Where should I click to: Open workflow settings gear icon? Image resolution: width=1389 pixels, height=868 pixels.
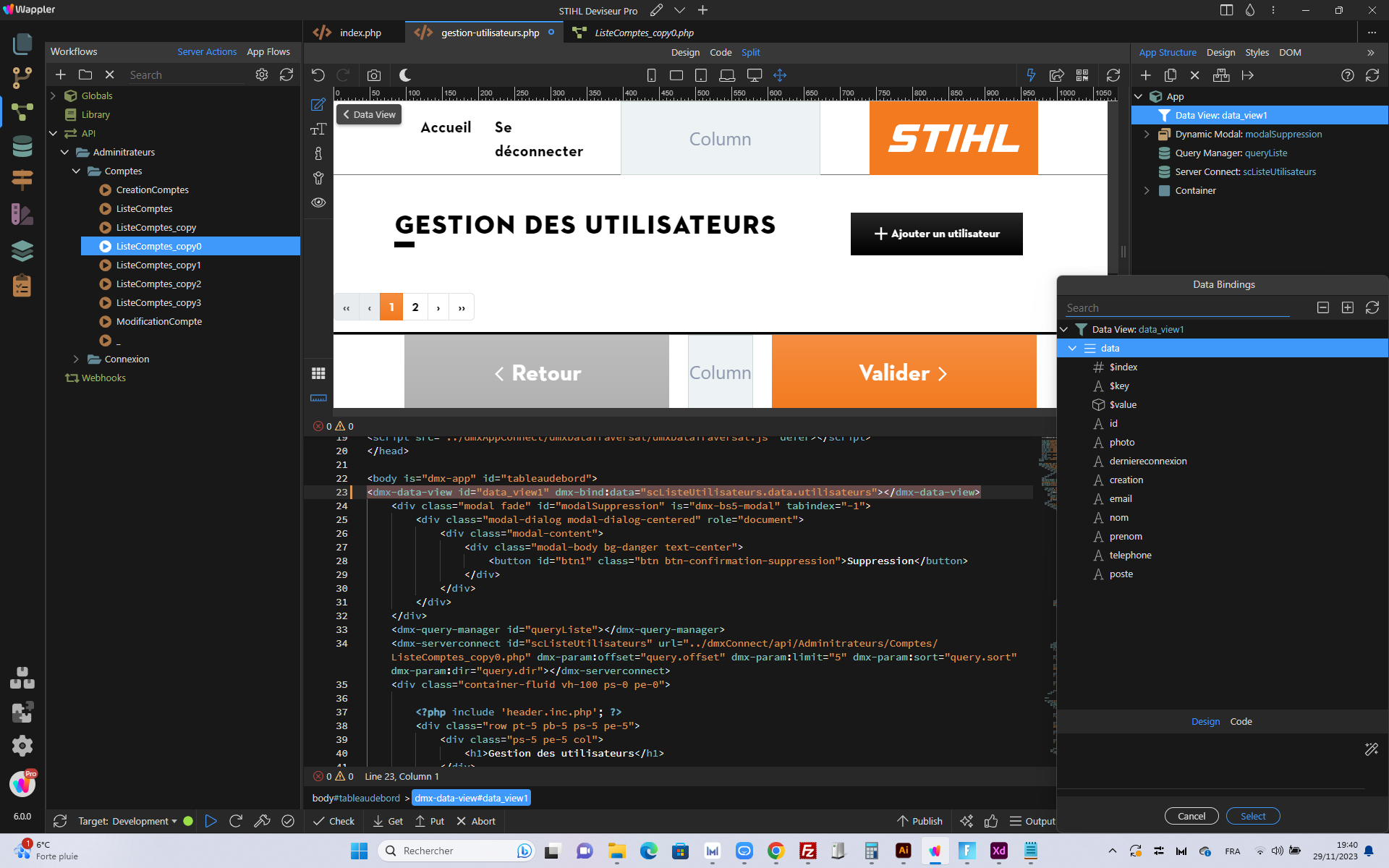[x=262, y=75]
